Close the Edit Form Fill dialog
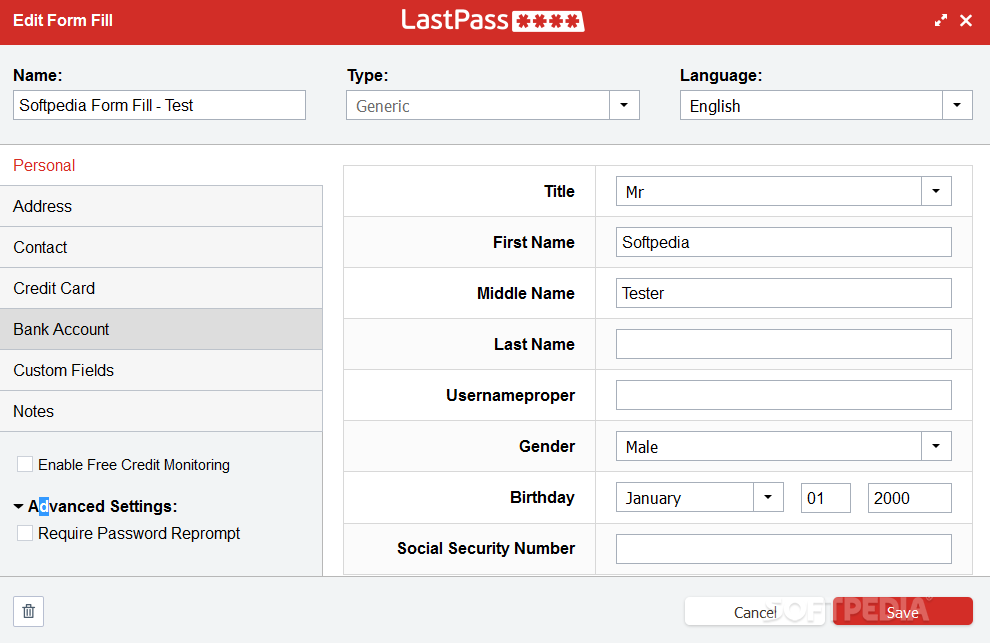The height and width of the screenshot is (643, 990). [x=966, y=20]
